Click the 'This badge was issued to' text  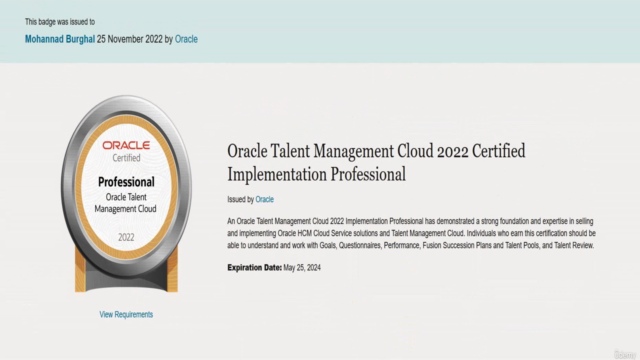[x=60, y=22]
